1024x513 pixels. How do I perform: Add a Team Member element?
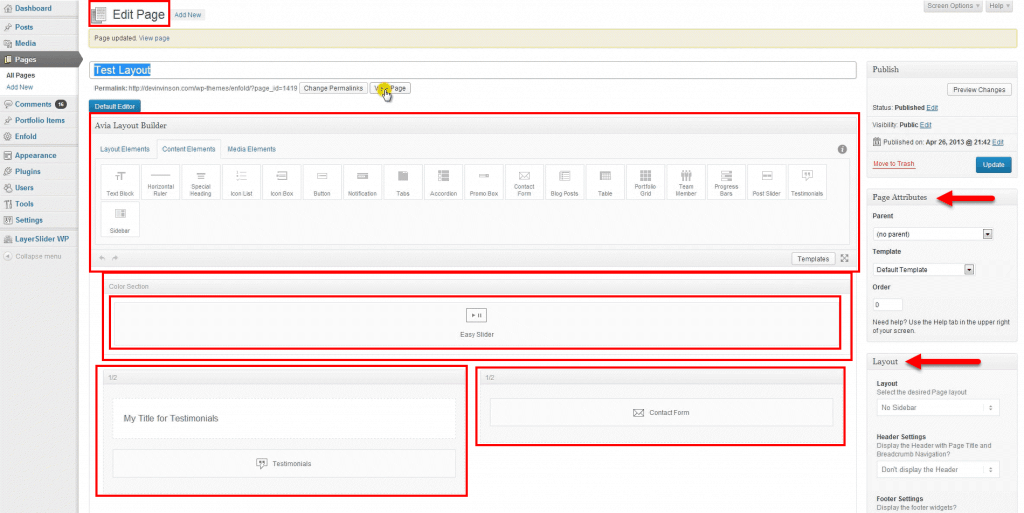tap(685, 182)
